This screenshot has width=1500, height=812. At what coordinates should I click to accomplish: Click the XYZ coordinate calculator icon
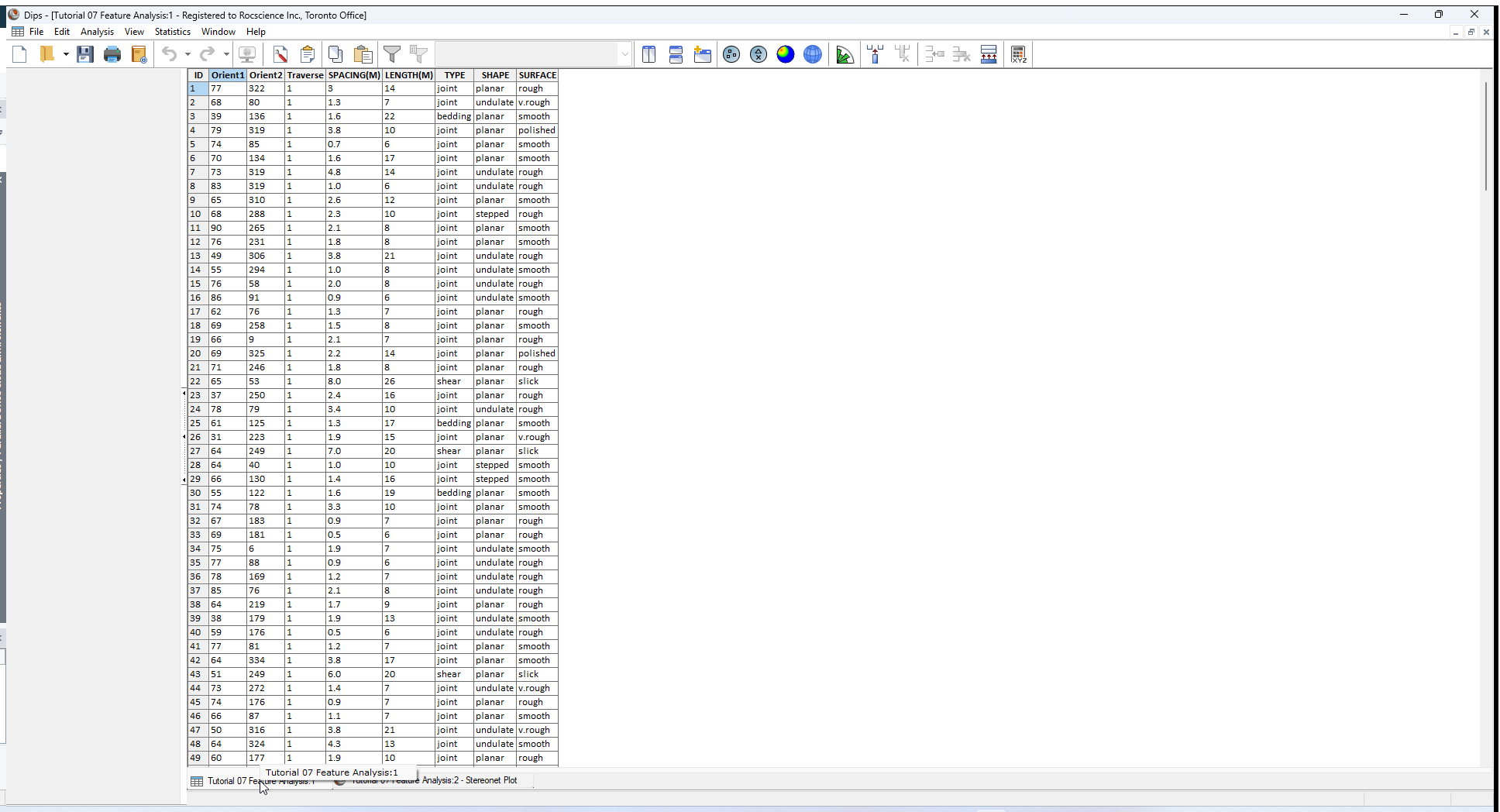pyautogui.click(x=1019, y=54)
